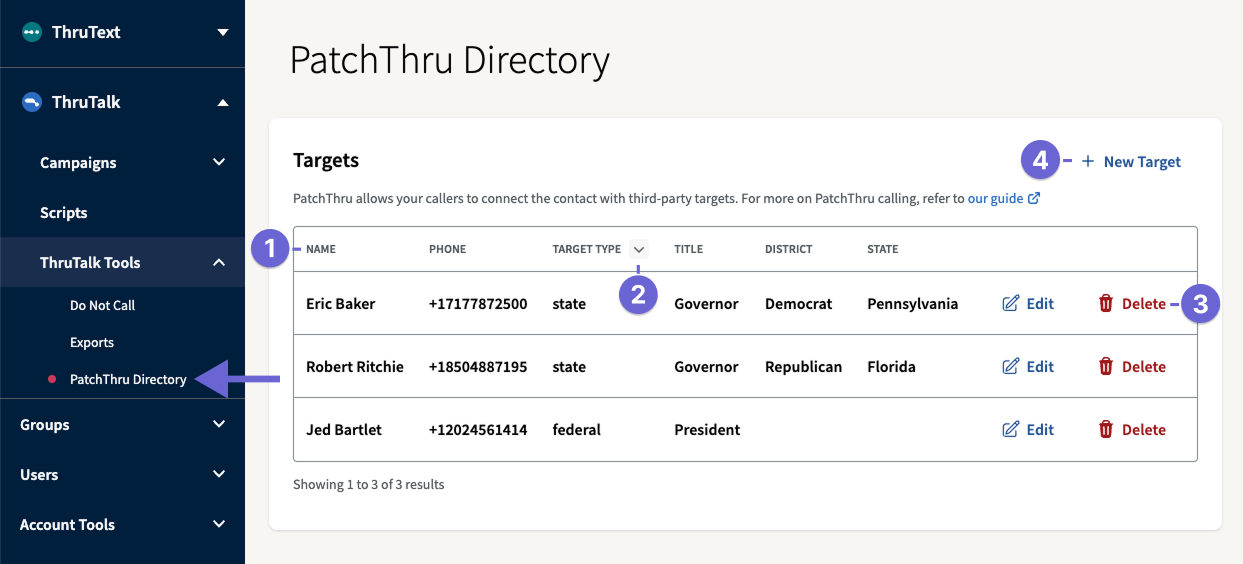Select PatchThru Directory in sidebar
The height and width of the screenshot is (564, 1243).
pyautogui.click(x=128, y=379)
